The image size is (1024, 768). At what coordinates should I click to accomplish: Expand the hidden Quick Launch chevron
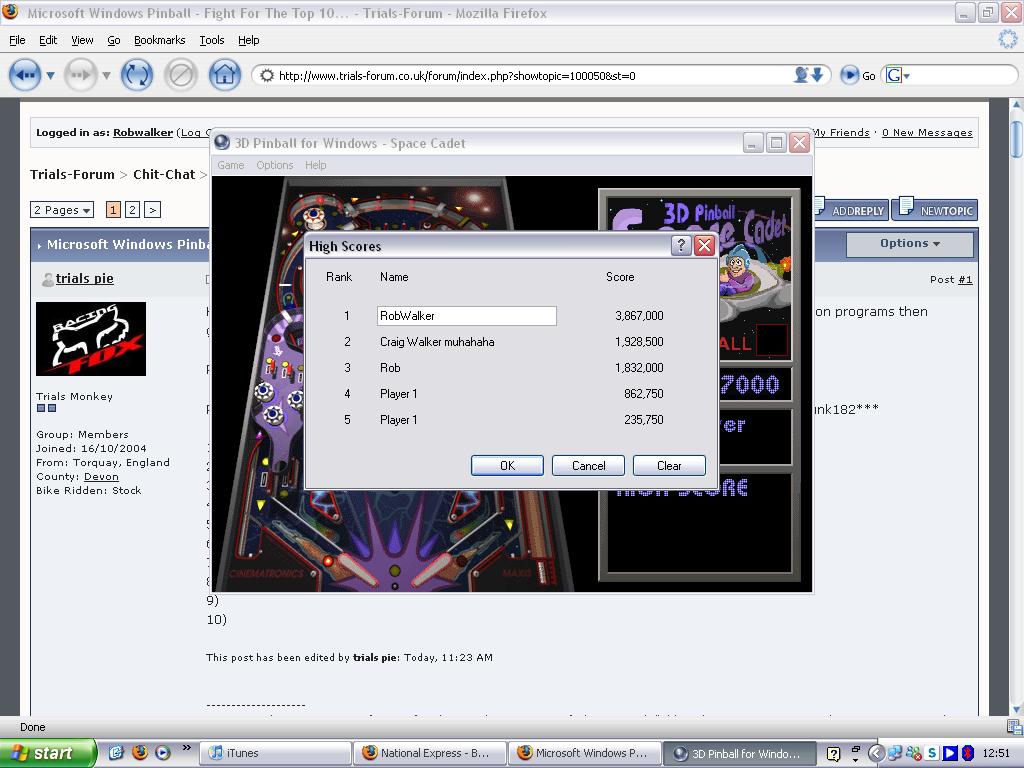click(186, 748)
